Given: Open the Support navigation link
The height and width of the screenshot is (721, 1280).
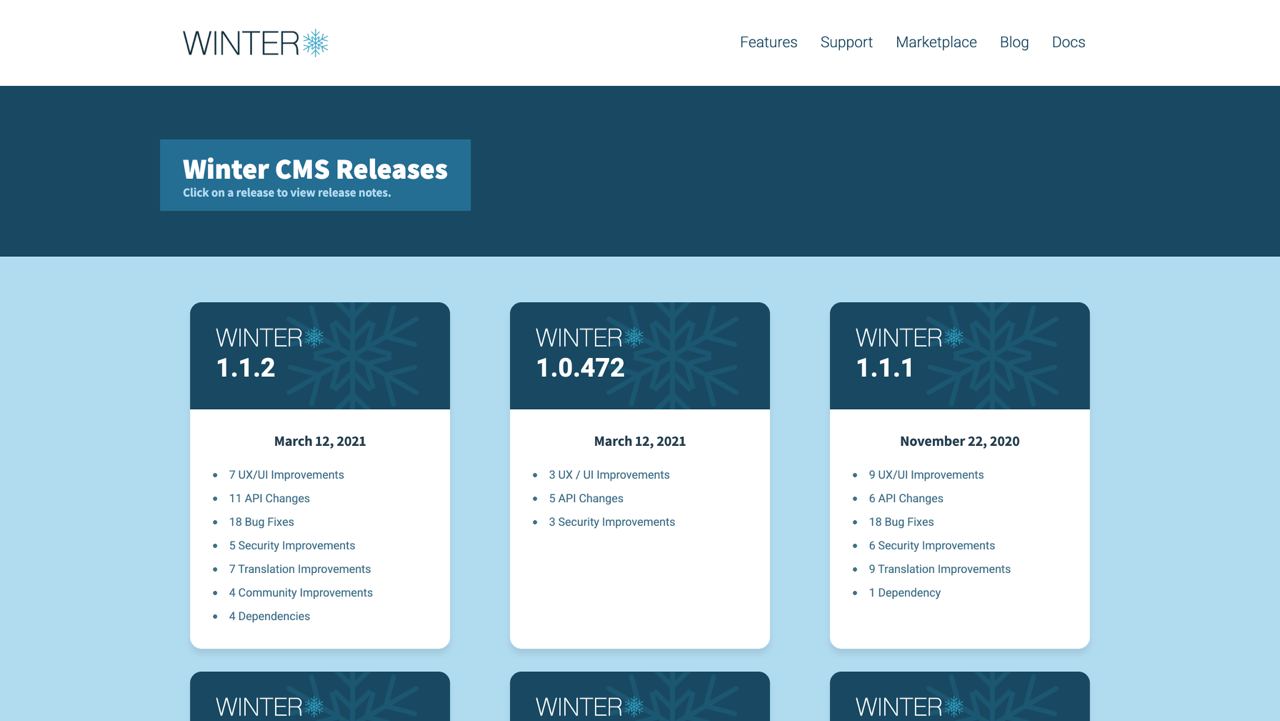Looking at the screenshot, I should coord(846,42).
